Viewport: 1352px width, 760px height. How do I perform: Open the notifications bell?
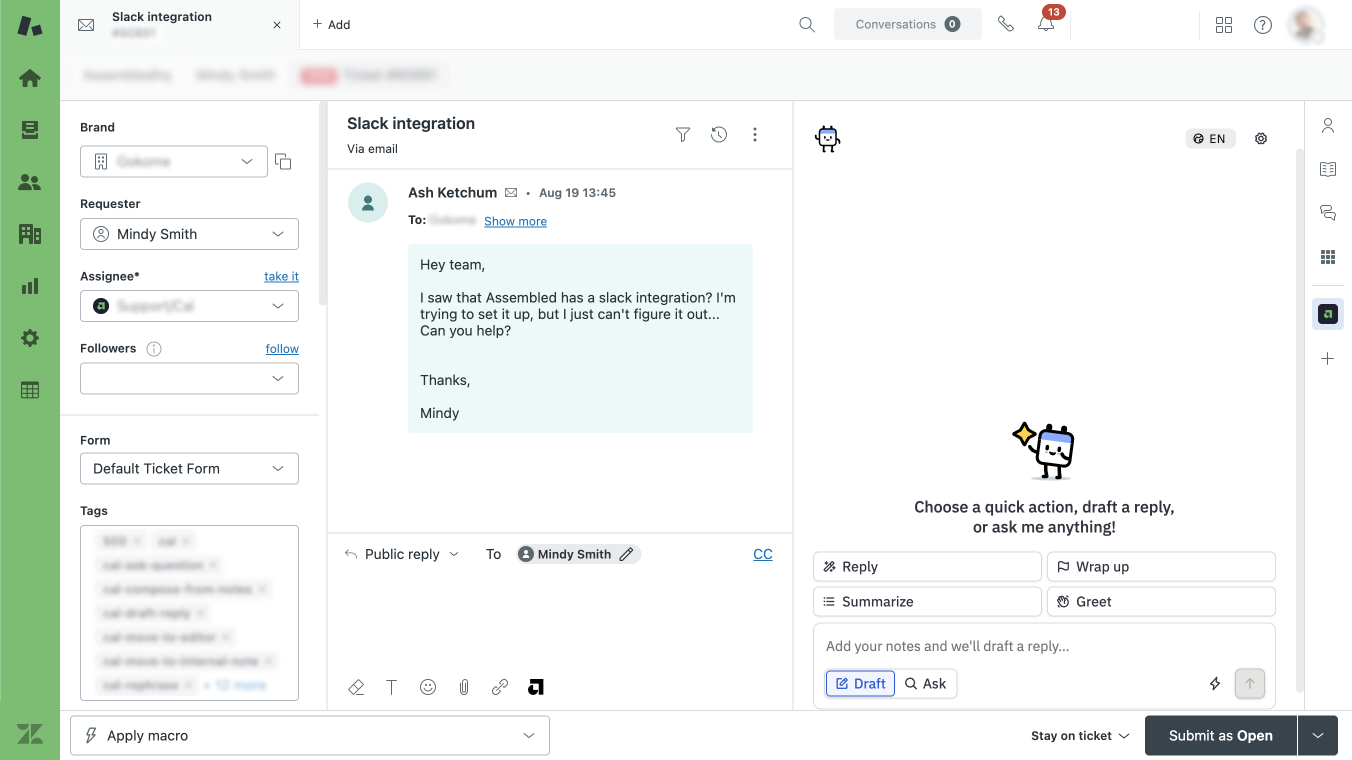tap(1045, 25)
